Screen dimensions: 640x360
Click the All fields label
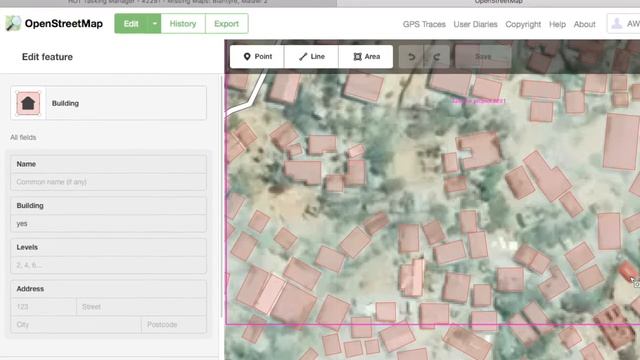[x=23, y=138]
